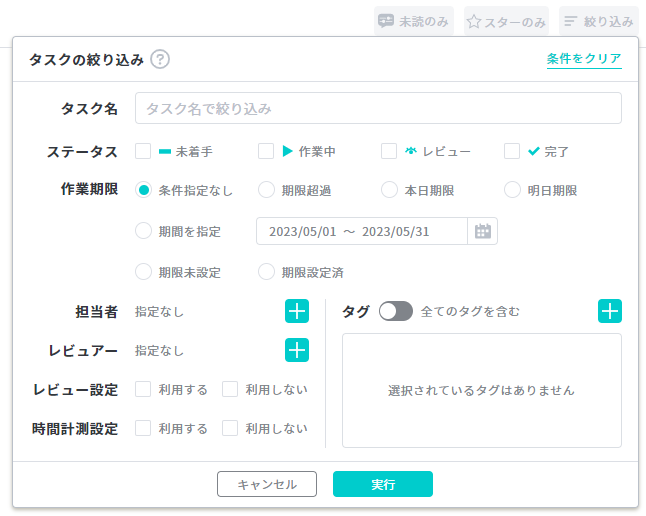Image resolution: width=646 pixels, height=516 pixels.
Task: Check the レビュー status checkbox
Action: tap(389, 151)
